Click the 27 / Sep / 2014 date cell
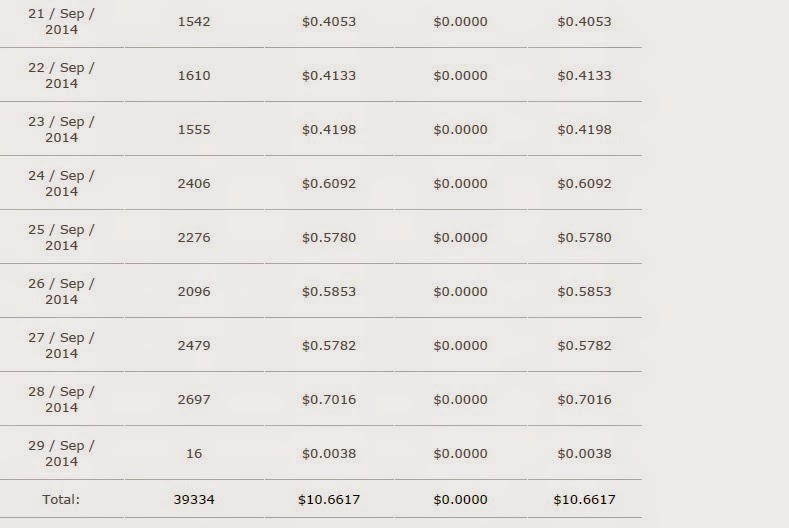789x528 pixels. coord(61,345)
